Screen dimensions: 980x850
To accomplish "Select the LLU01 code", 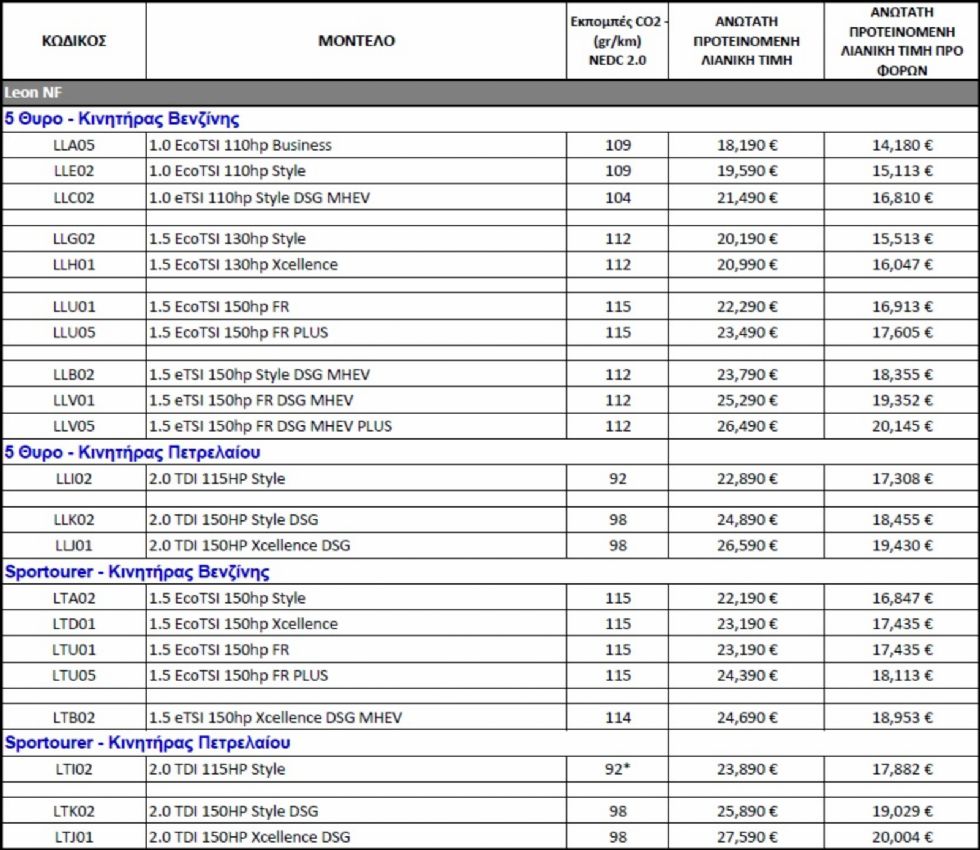I will [x=74, y=307].
